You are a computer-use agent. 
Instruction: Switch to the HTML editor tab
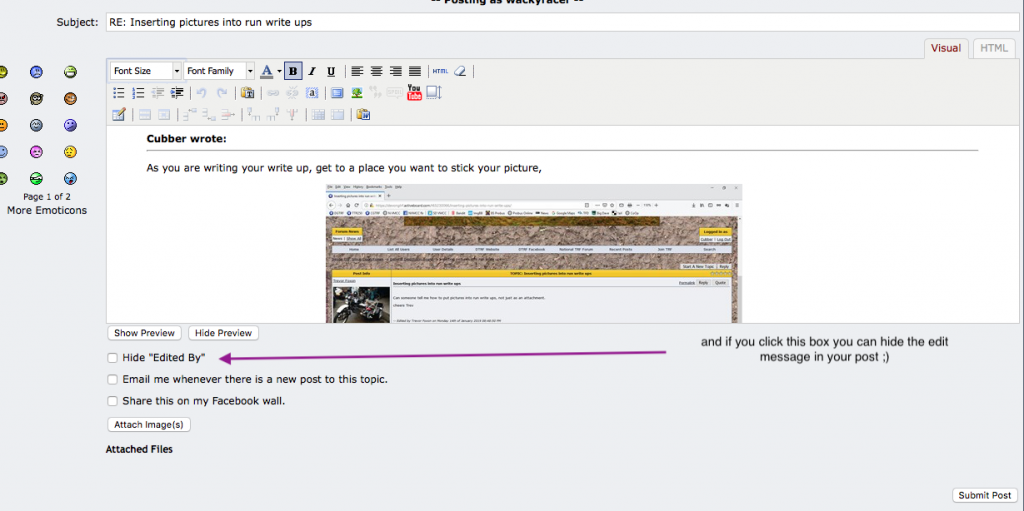tap(993, 48)
